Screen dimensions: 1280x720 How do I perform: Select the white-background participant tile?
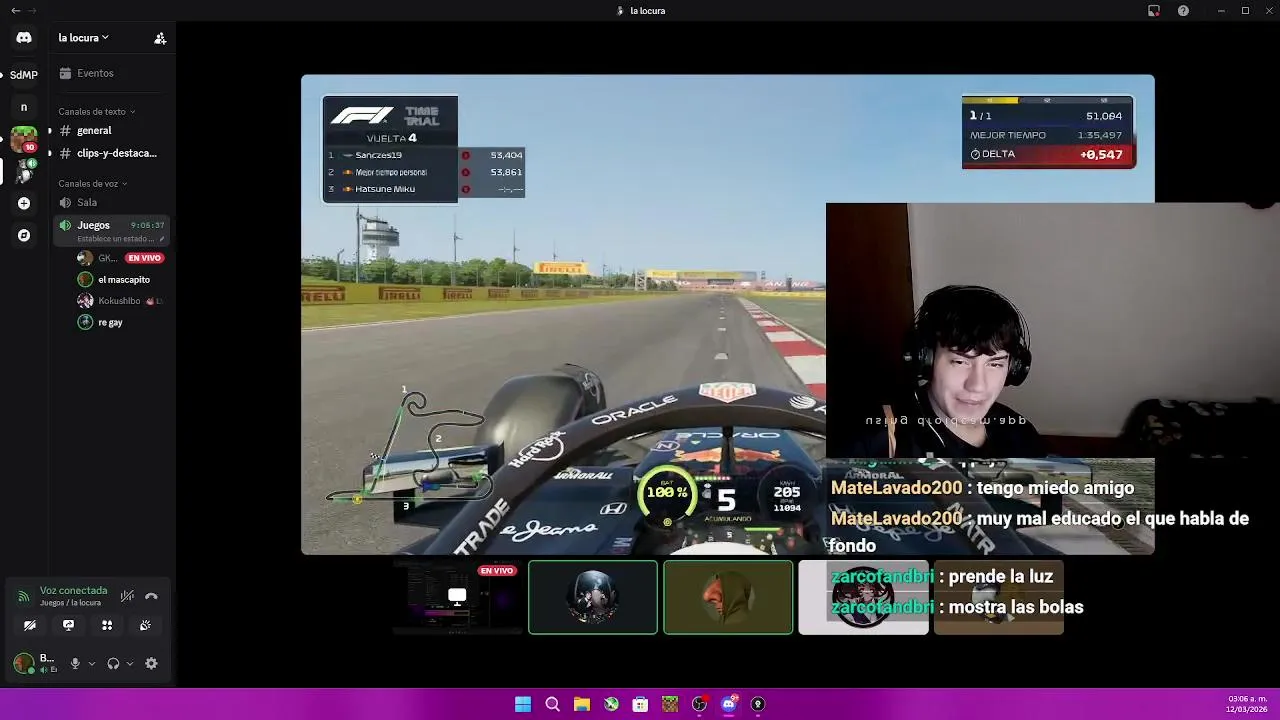coord(863,597)
